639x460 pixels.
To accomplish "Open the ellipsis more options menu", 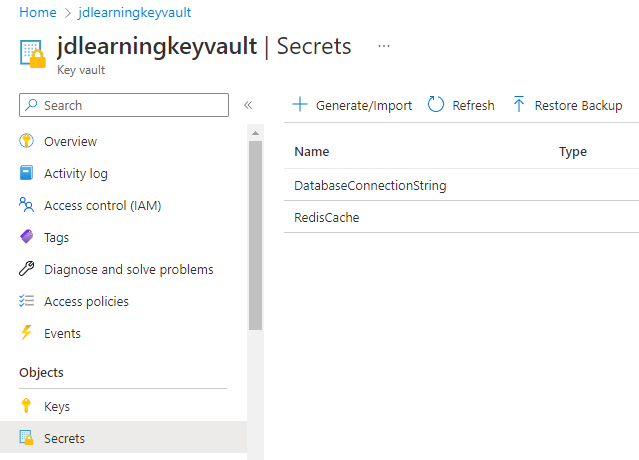I will [x=384, y=46].
